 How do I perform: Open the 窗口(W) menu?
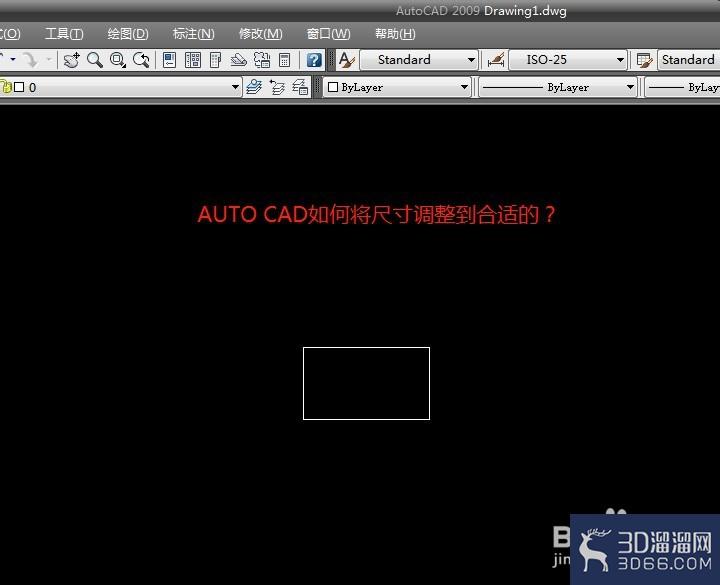pyautogui.click(x=328, y=34)
